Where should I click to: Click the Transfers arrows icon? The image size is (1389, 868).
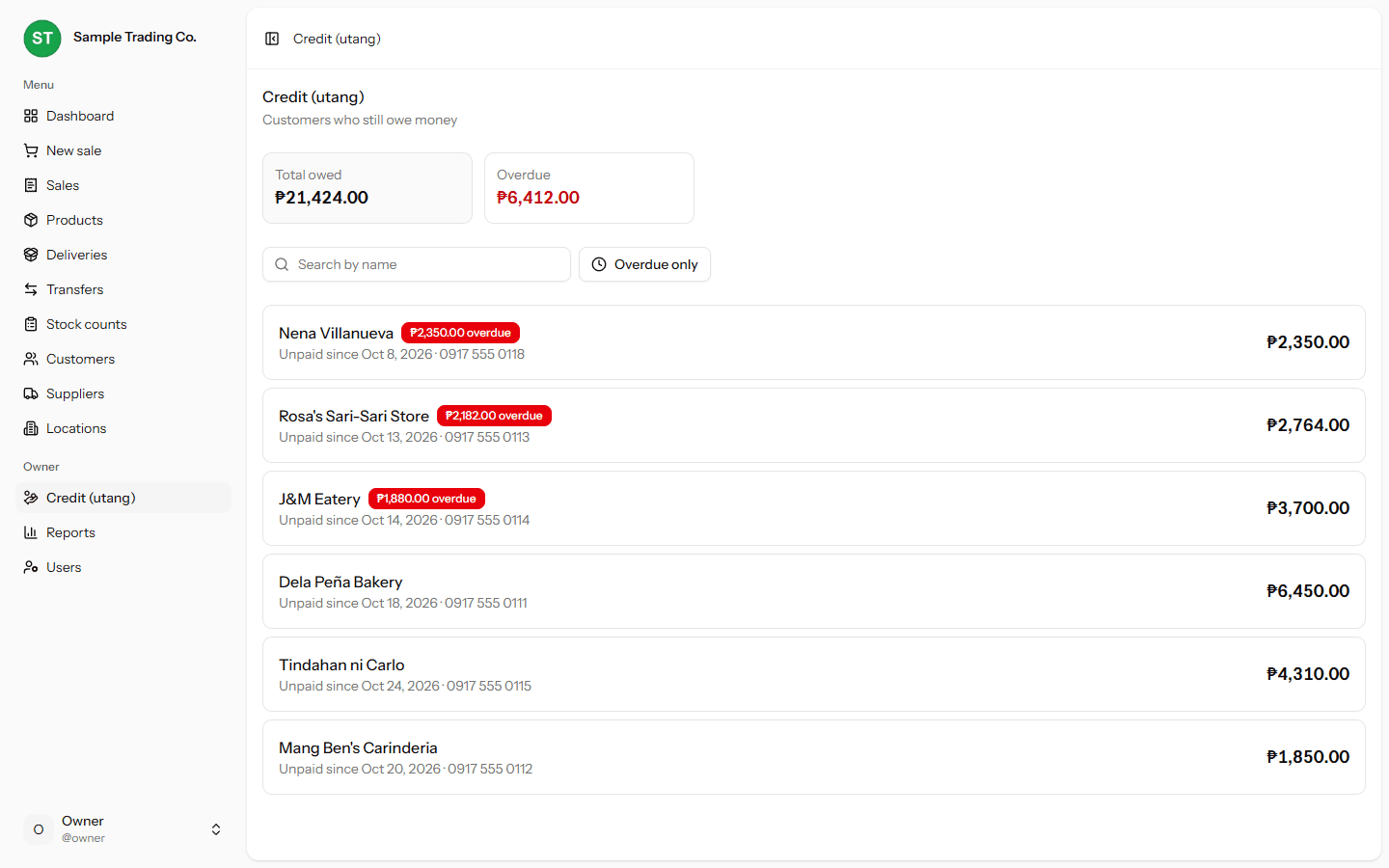tap(31, 289)
